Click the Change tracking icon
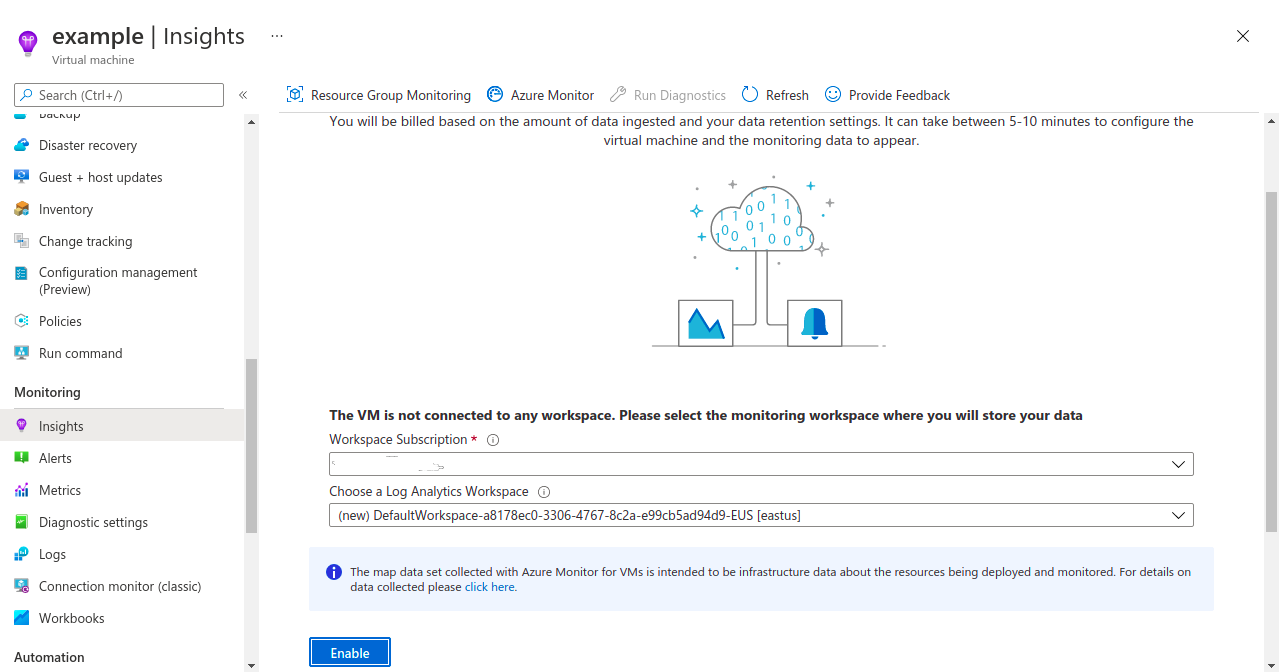The height and width of the screenshot is (672, 1279). click(22, 241)
